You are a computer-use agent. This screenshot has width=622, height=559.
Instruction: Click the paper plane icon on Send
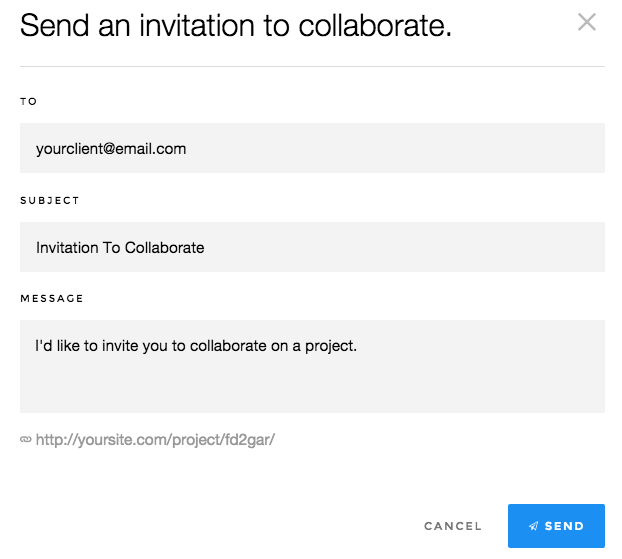[534, 526]
